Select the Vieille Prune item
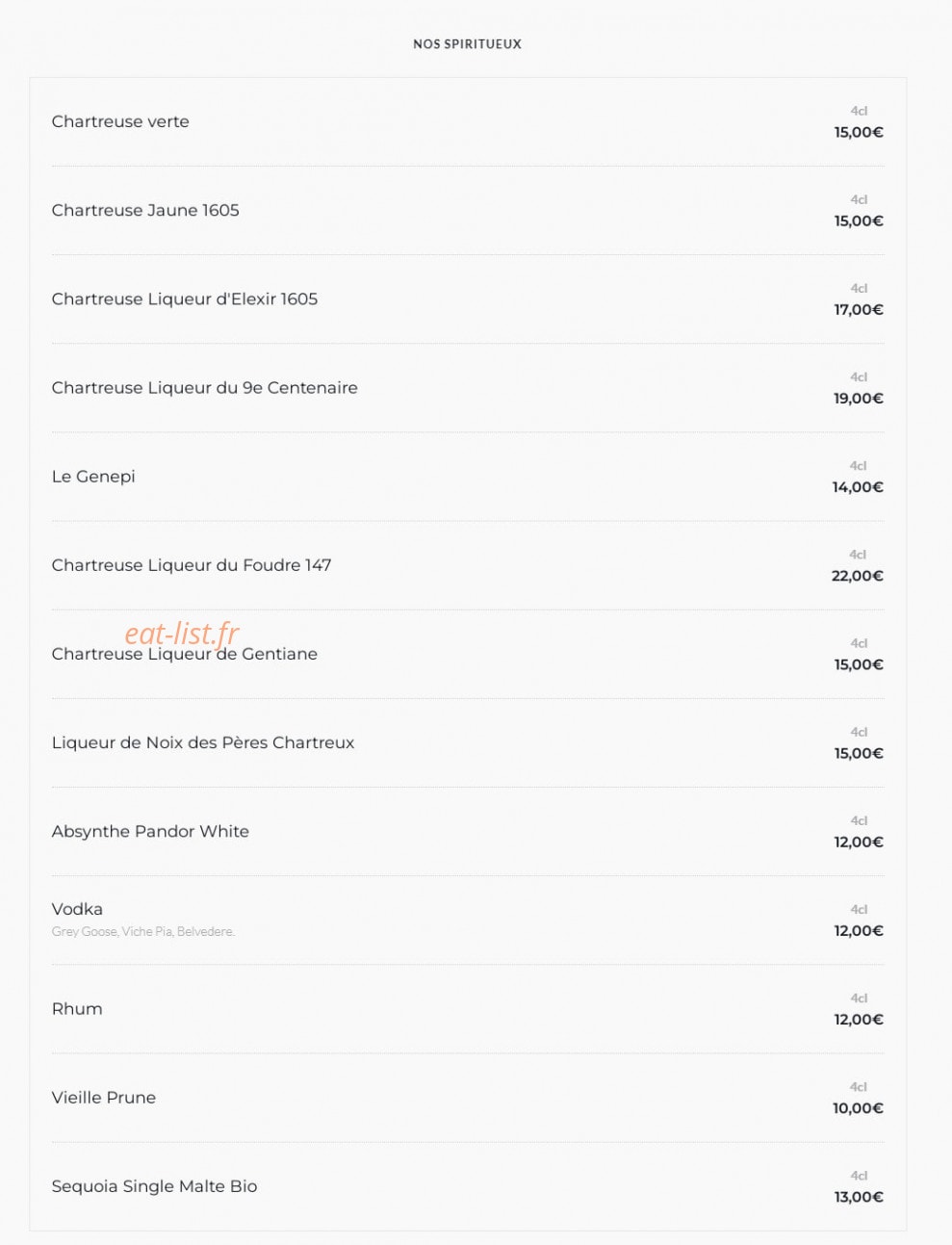The image size is (952, 1245). [104, 1098]
